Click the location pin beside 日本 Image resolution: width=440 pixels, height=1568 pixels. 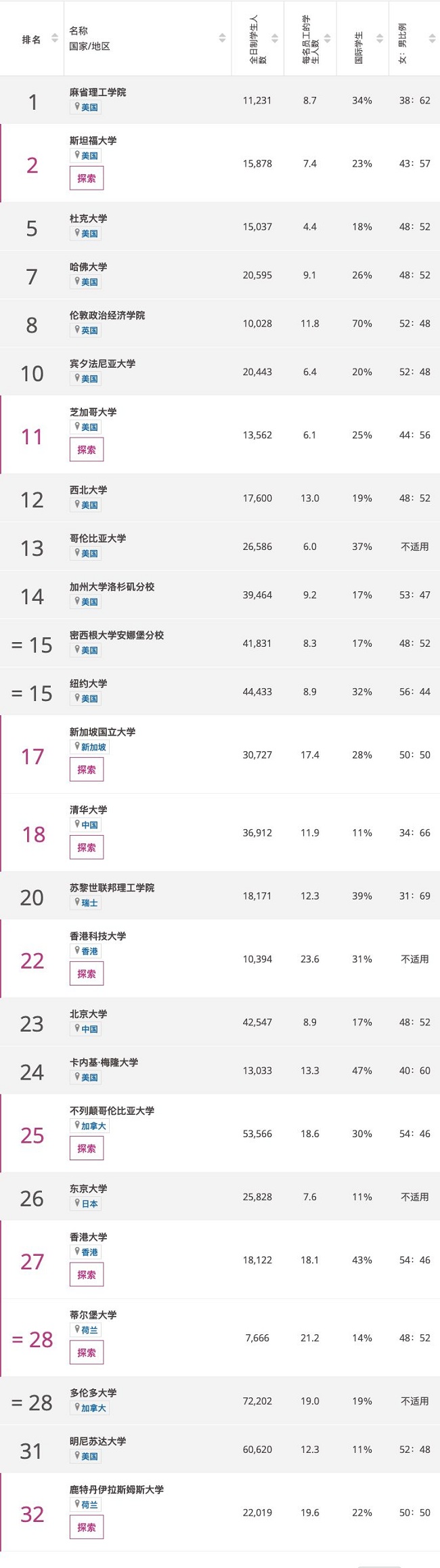pyautogui.click(x=77, y=1203)
